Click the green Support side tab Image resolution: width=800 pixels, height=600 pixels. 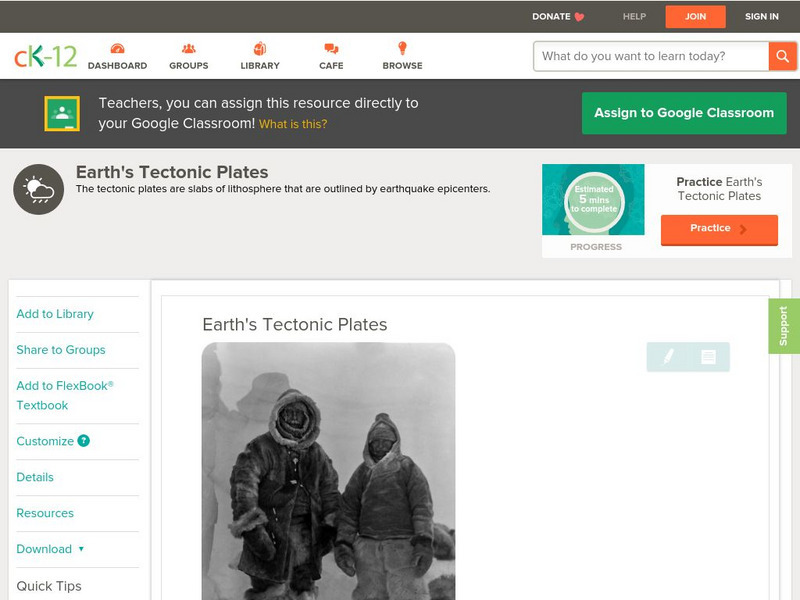784,326
